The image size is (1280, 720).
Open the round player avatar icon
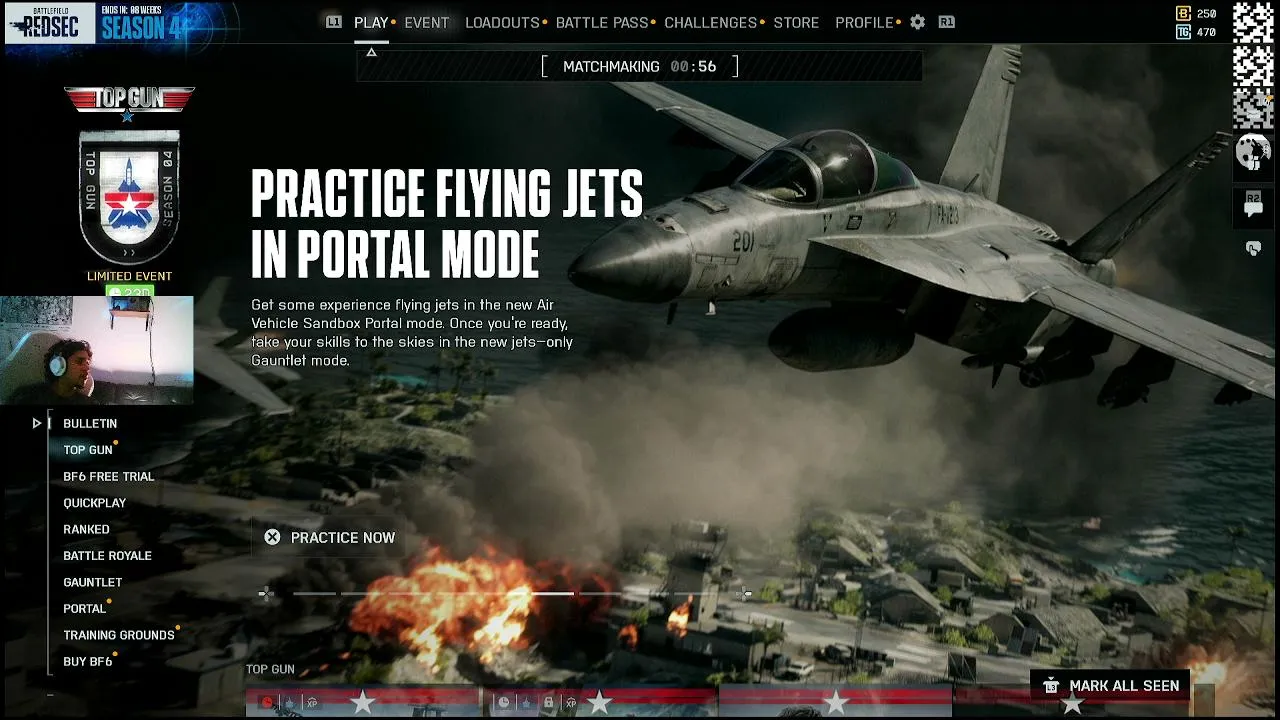(1253, 152)
